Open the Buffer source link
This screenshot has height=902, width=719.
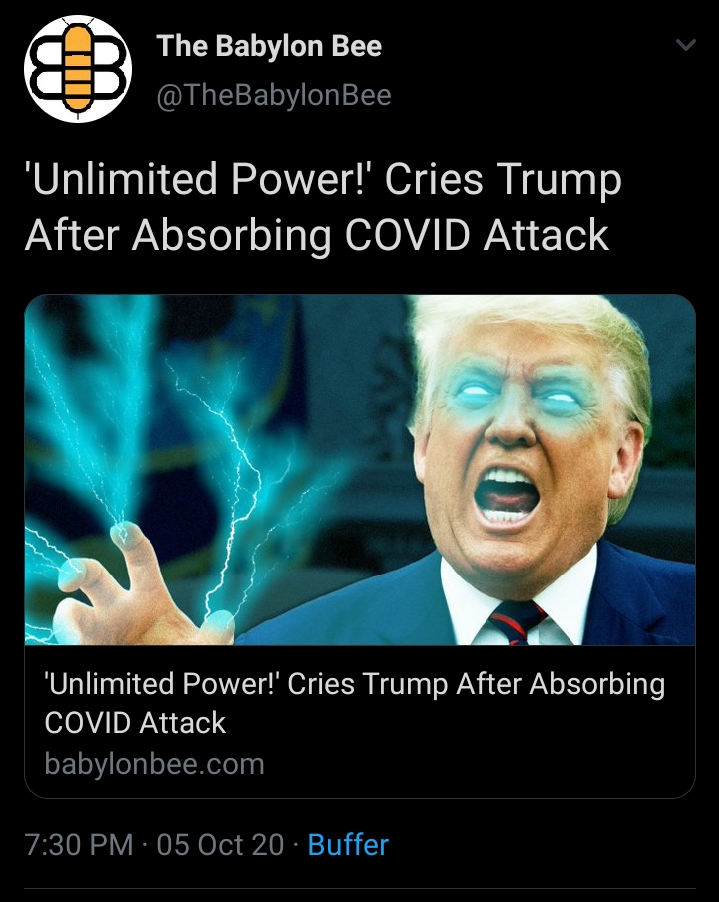tap(349, 844)
